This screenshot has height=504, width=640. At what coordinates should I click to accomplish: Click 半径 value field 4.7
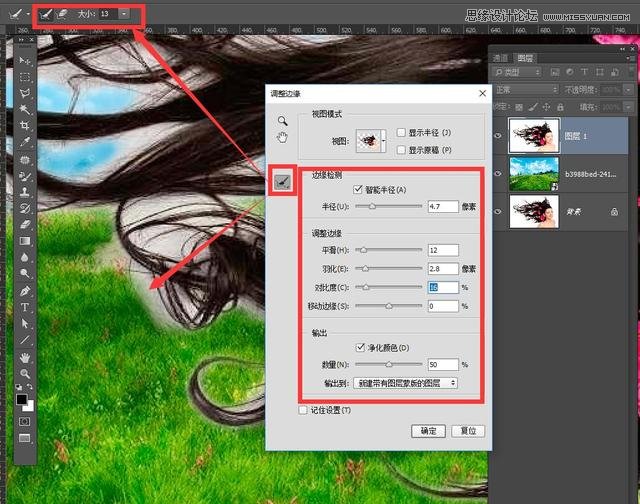(443, 206)
